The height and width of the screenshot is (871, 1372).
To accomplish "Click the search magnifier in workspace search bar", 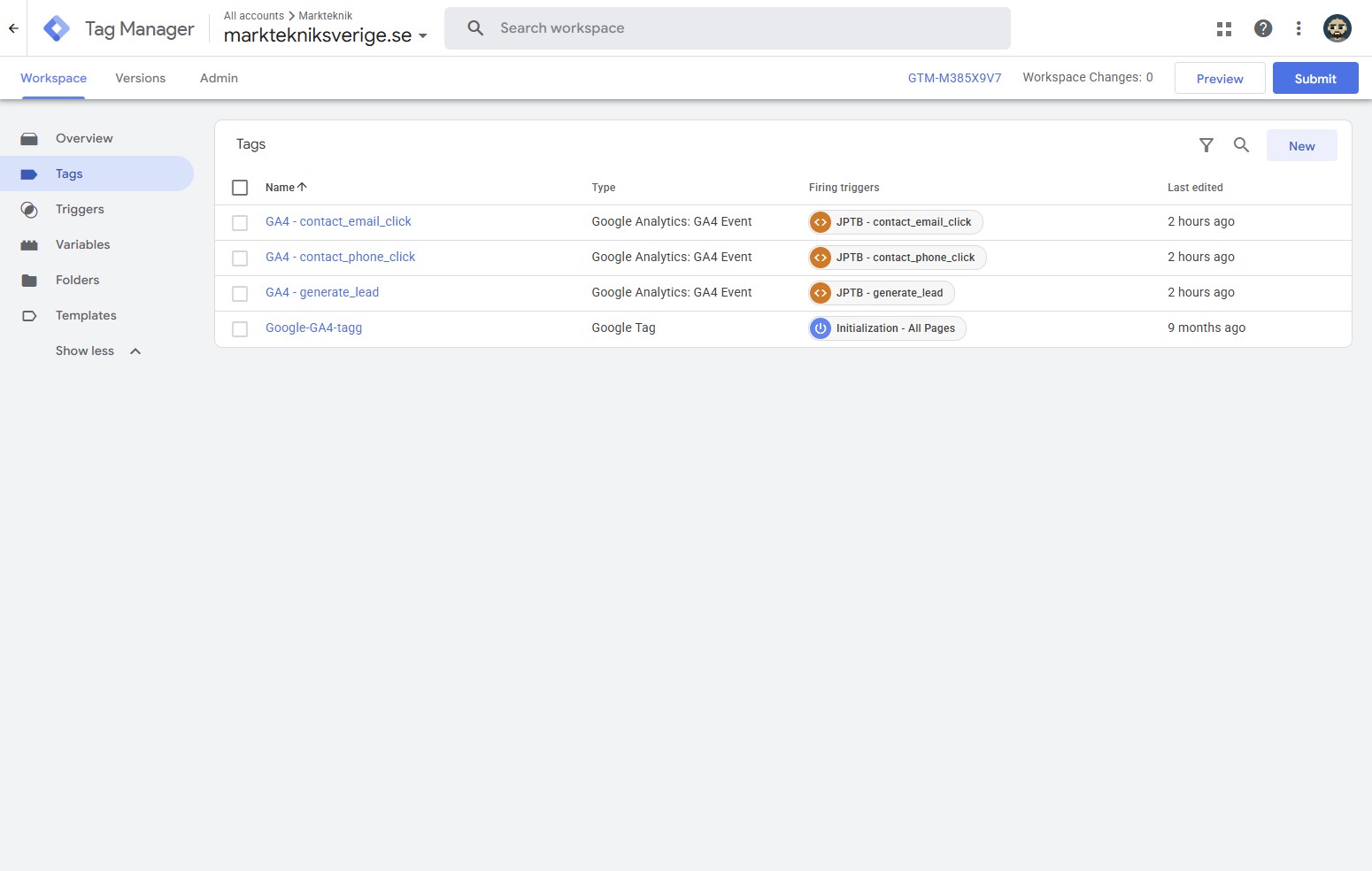I will [475, 28].
